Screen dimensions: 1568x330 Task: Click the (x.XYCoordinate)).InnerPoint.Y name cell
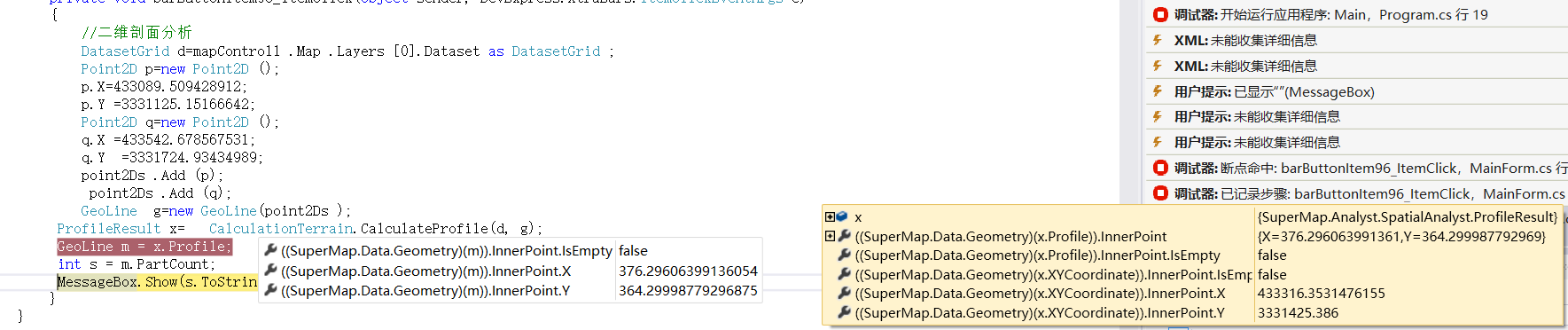click(1040, 313)
